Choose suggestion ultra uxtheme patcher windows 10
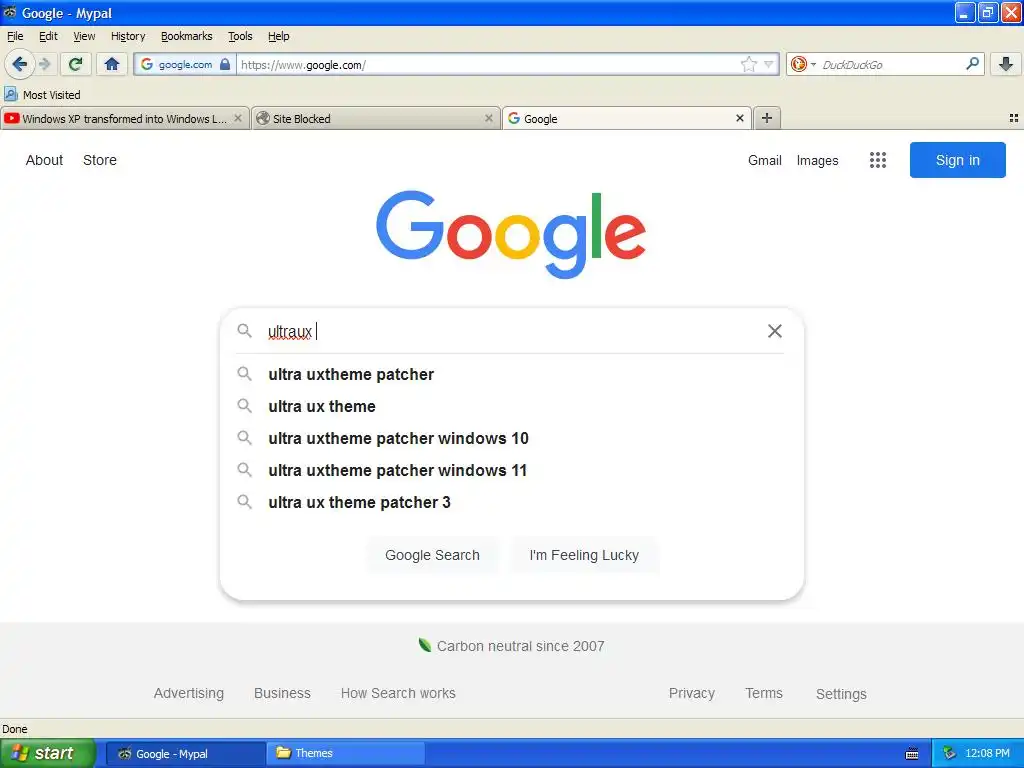The width and height of the screenshot is (1024, 768). (511, 438)
